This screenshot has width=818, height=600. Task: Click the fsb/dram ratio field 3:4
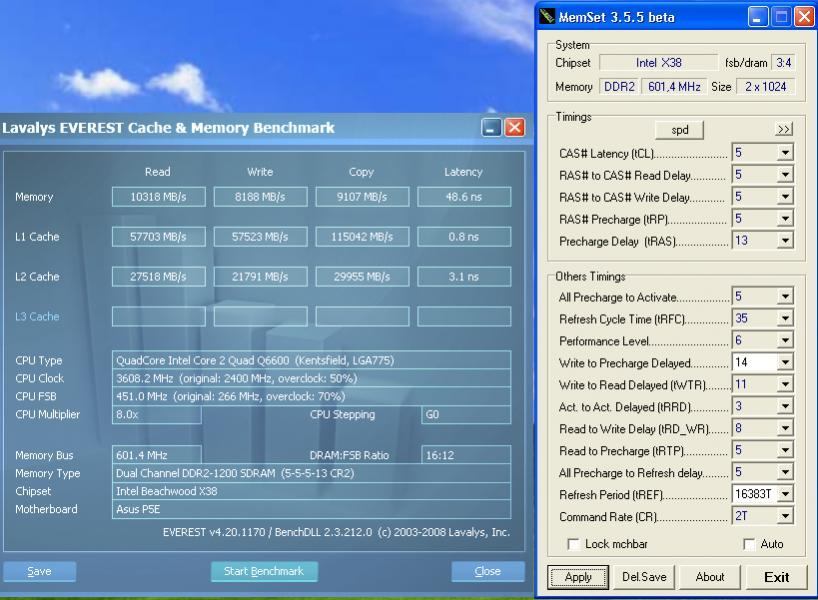click(x=784, y=63)
